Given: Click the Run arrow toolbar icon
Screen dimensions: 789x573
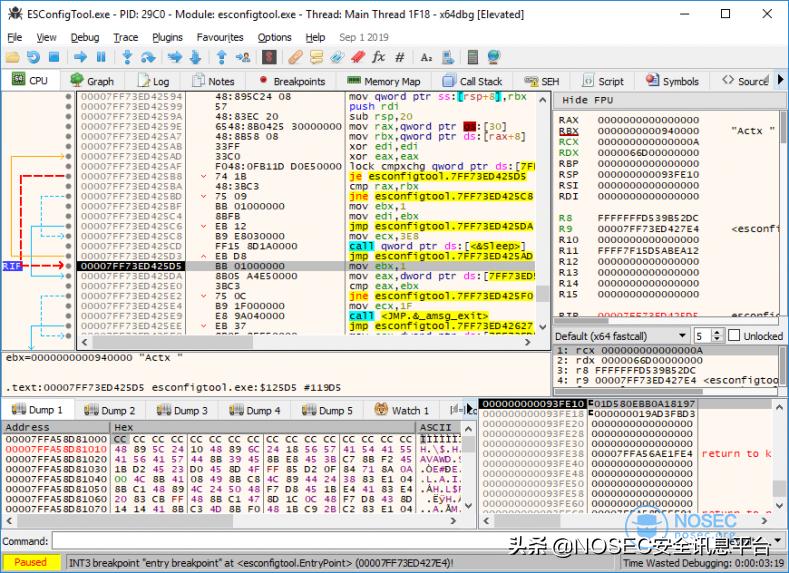Looking at the screenshot, I should pyautogui.click(x=78, y=57).
